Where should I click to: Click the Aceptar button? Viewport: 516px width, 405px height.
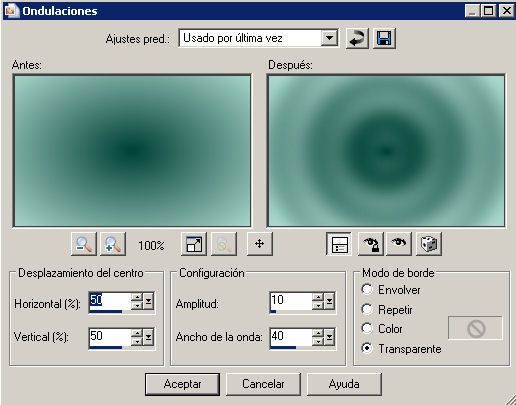coord(182,384)
